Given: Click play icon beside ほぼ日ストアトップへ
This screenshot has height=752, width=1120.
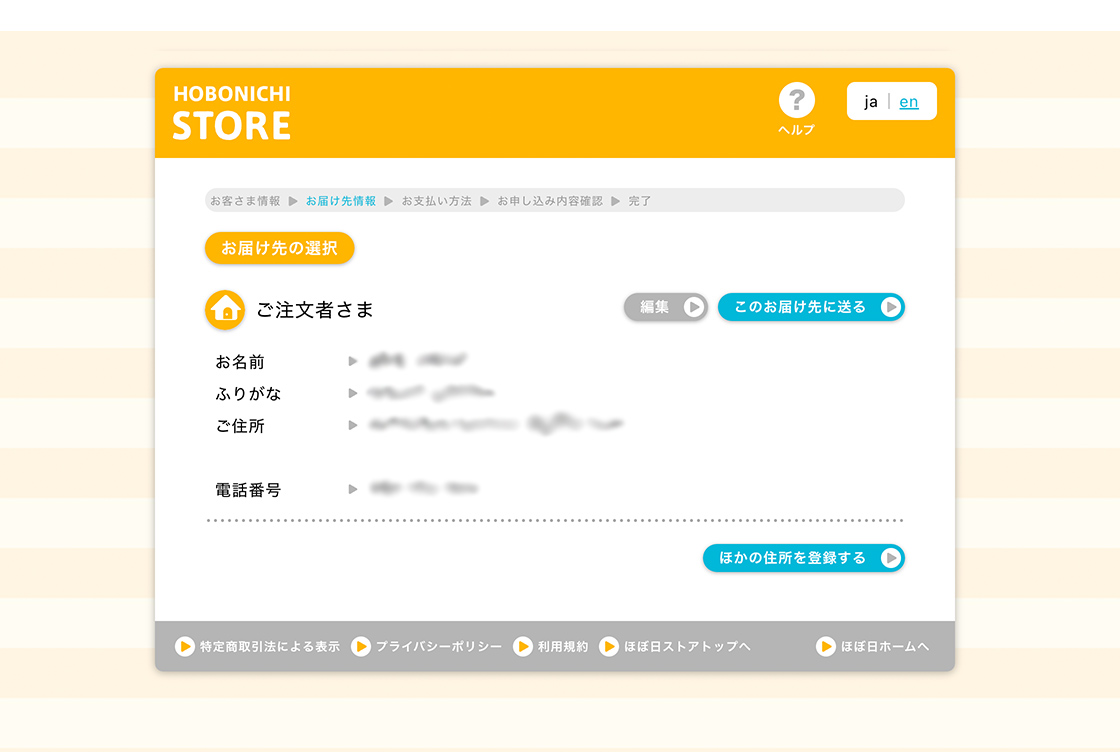Looking at the screenshot, I should pyautogui.click(x=609, y=647).
